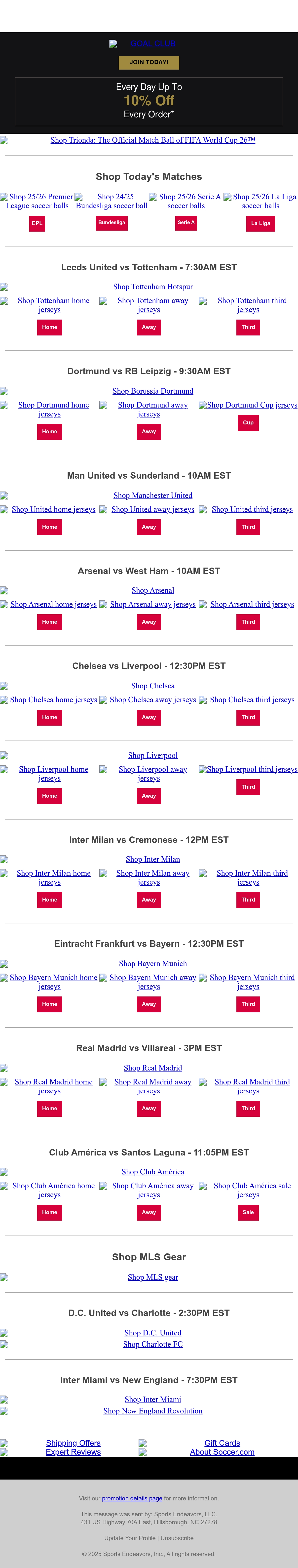
Task: Click Liverpool Home jersey button
Action: click(x=49, y=796)
